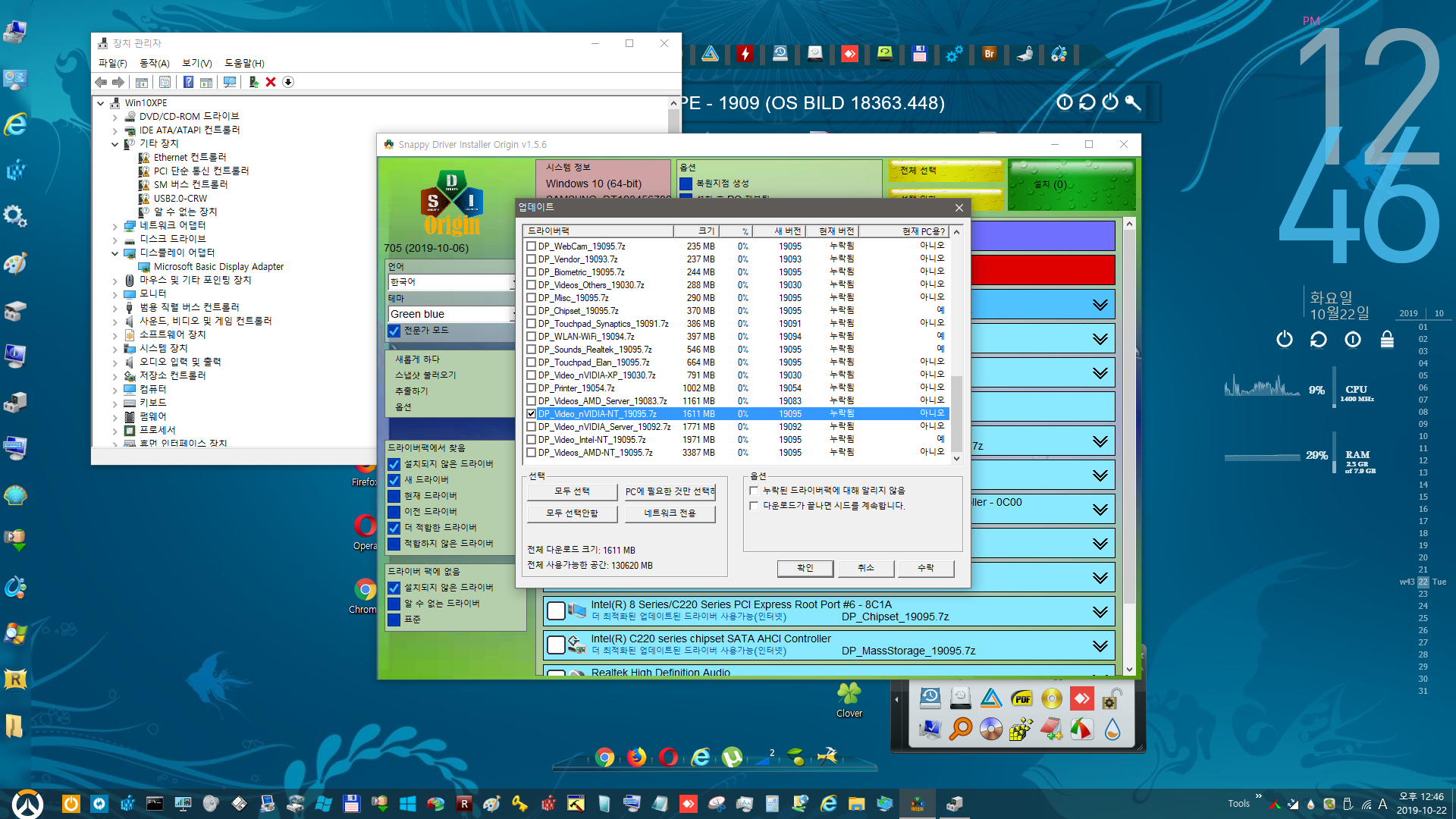Image resolution: width=1456 pixels, height=819 pixels.
Task: Select checkbox for Intel C220 SATA AHCI Controller
Action: (x=556, y=645)
